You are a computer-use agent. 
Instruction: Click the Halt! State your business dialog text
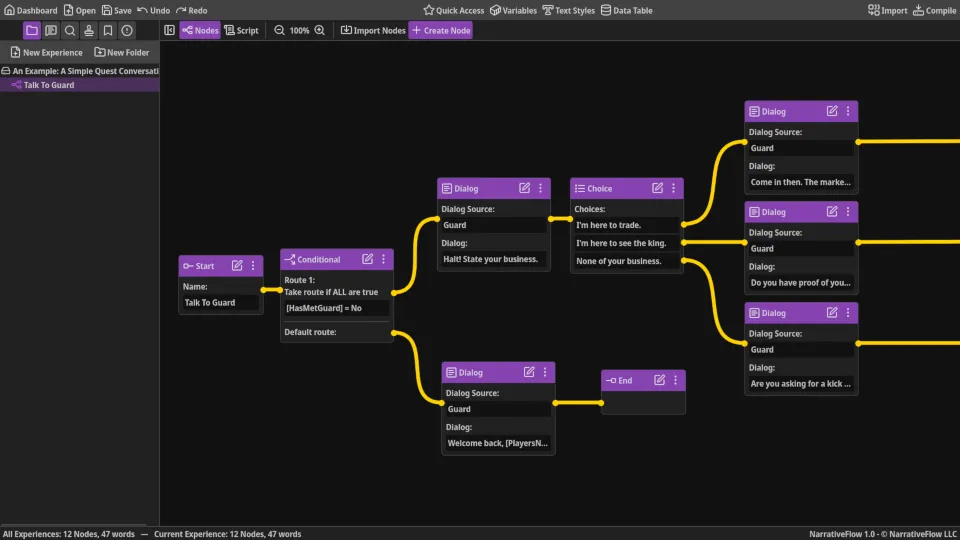493,259
